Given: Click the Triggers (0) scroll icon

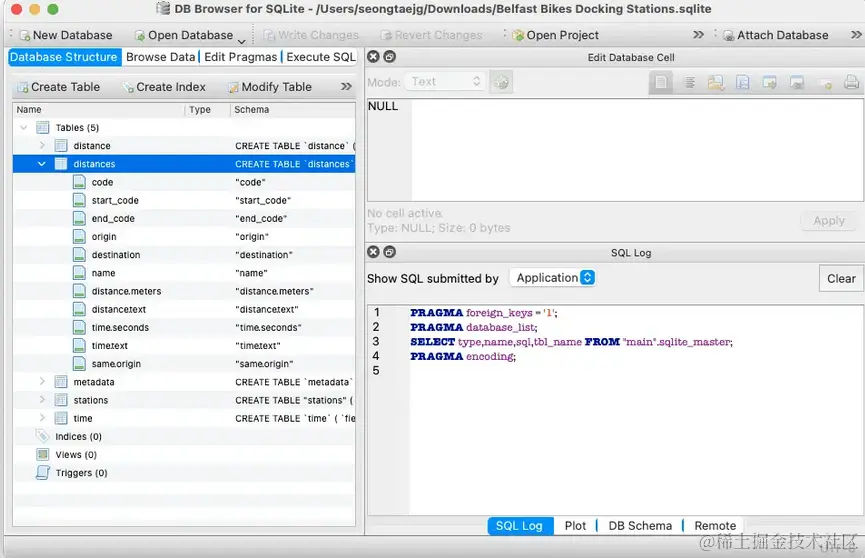Looking at the screenshot, I should (x=42, y=473).
